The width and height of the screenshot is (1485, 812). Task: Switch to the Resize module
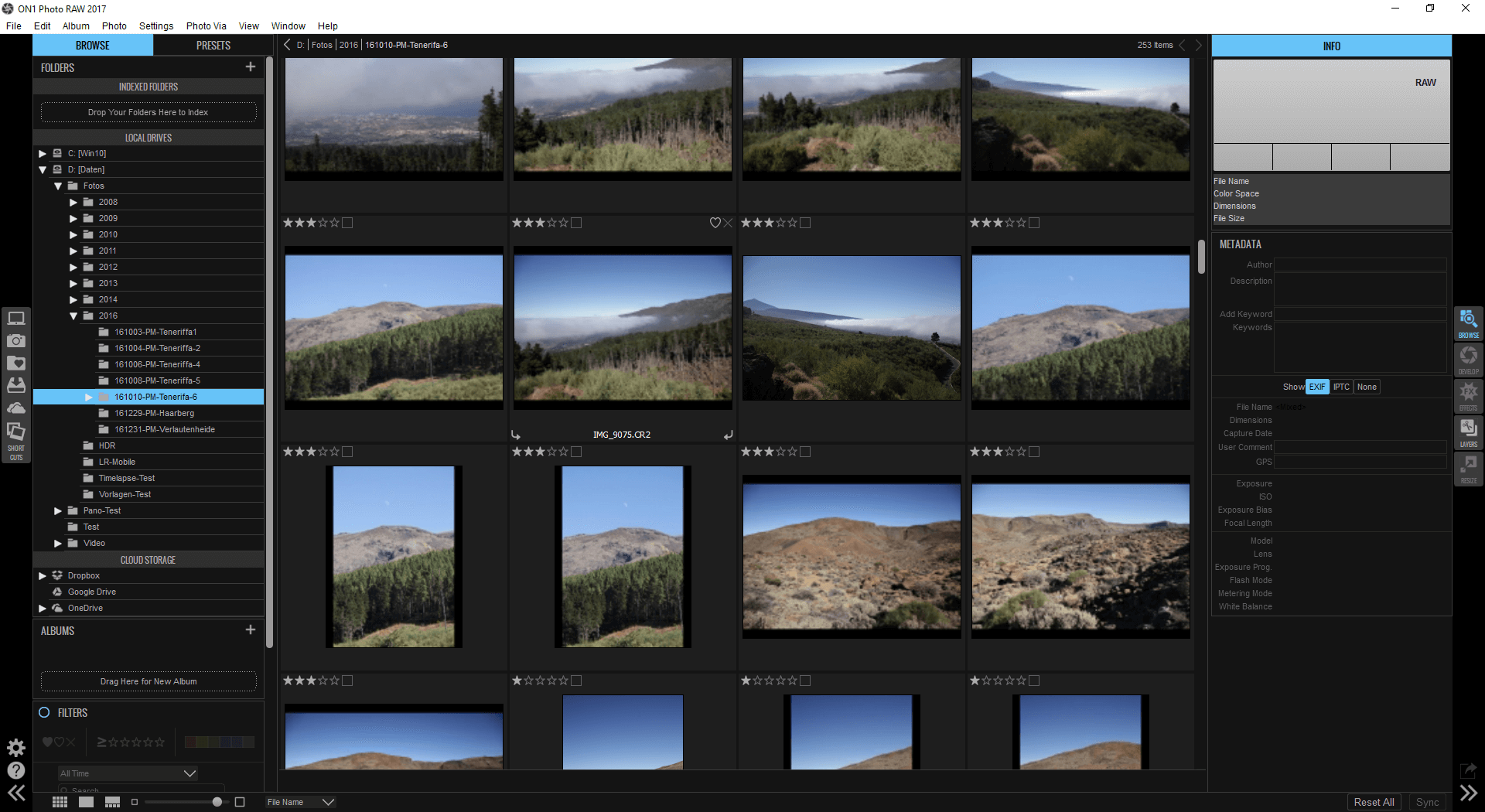[1468, 468]
